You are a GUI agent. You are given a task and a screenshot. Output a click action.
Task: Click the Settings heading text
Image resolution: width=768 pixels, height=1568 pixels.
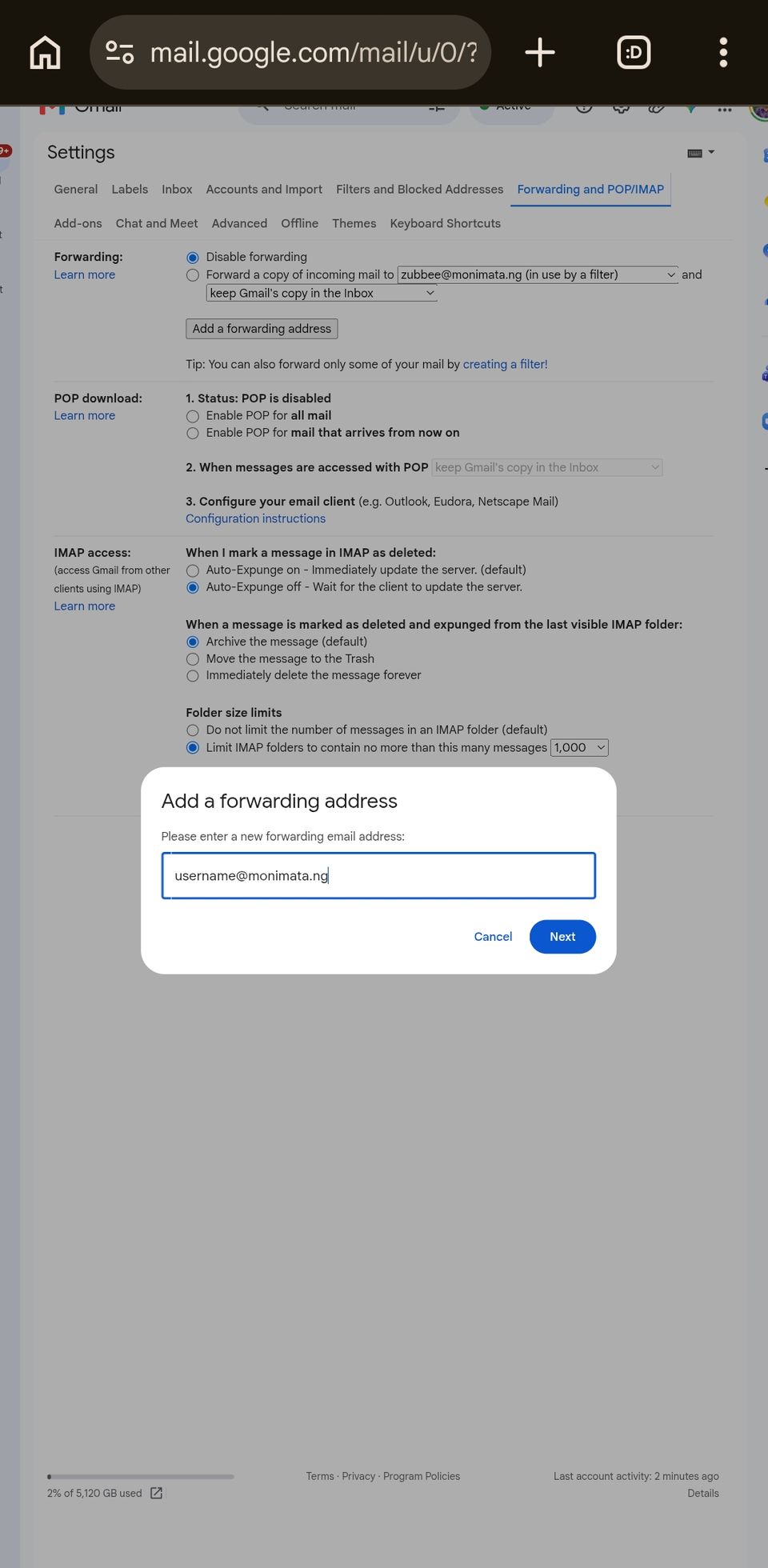[x=81, y=153]
